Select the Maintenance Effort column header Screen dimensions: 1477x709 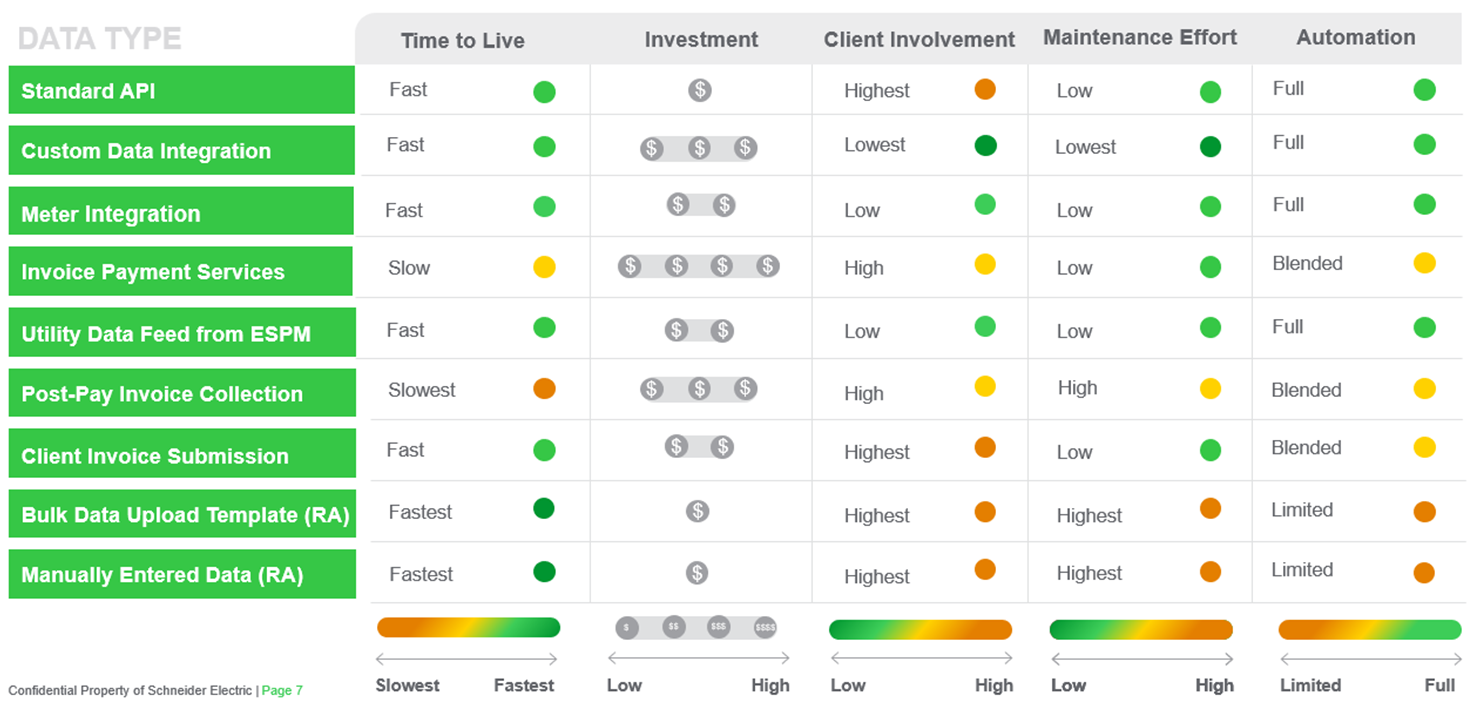click(x=1139, y=38)
